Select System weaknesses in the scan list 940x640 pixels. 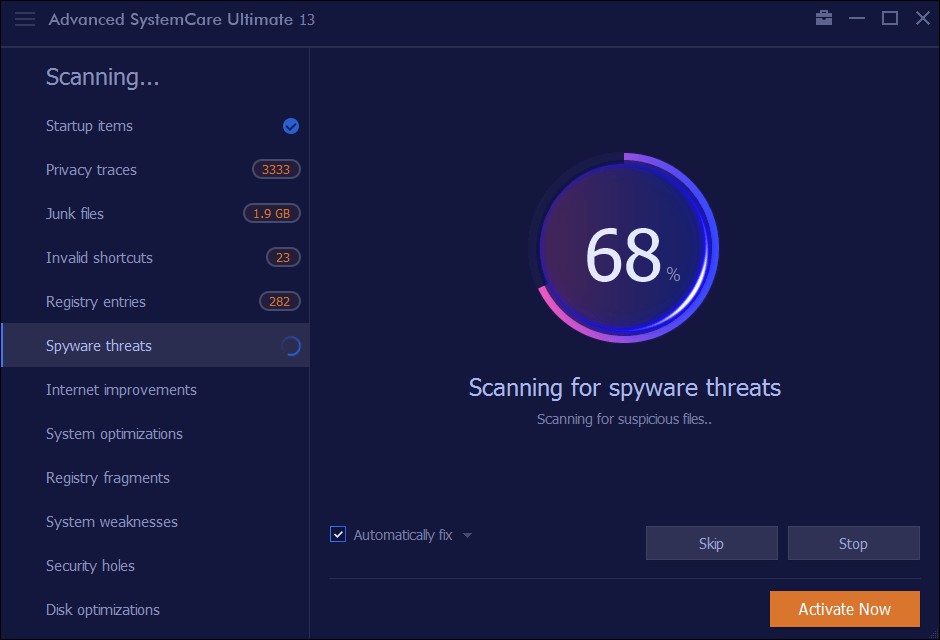(111, 522)
